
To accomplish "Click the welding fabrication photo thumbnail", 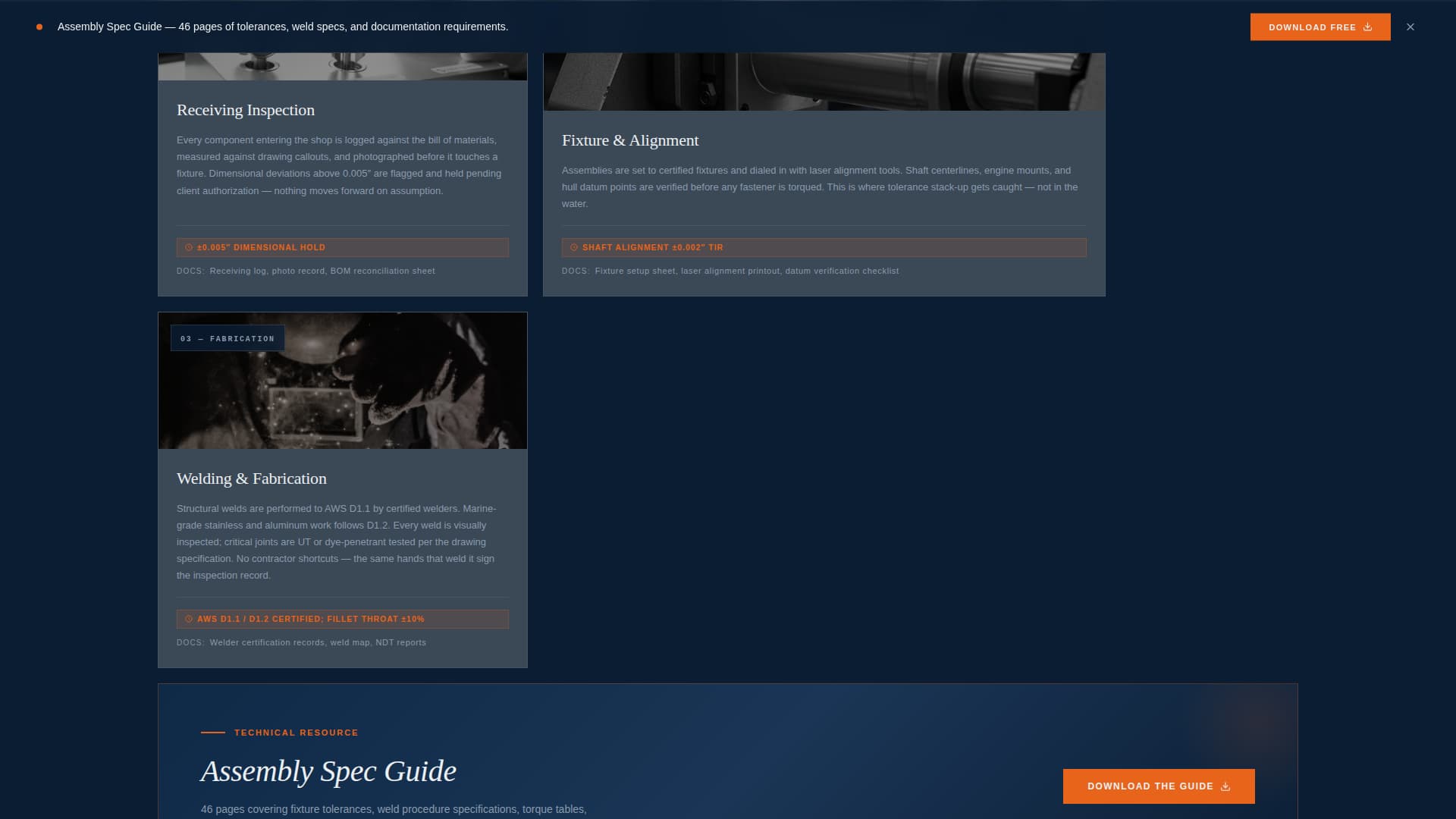I will click(x=342, y=380).
